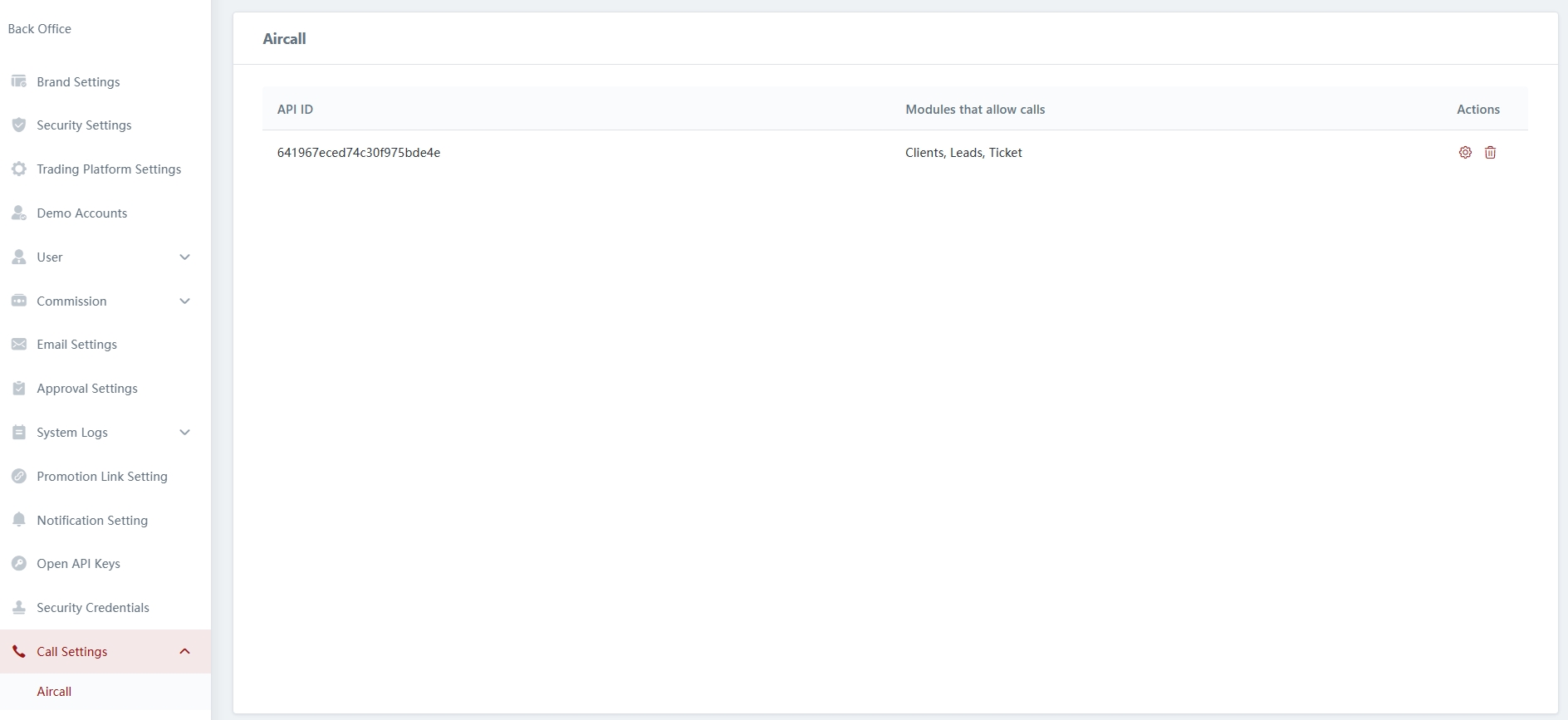
Task: Open Demo Accounts menu item
Action: [x=82, y=213]
